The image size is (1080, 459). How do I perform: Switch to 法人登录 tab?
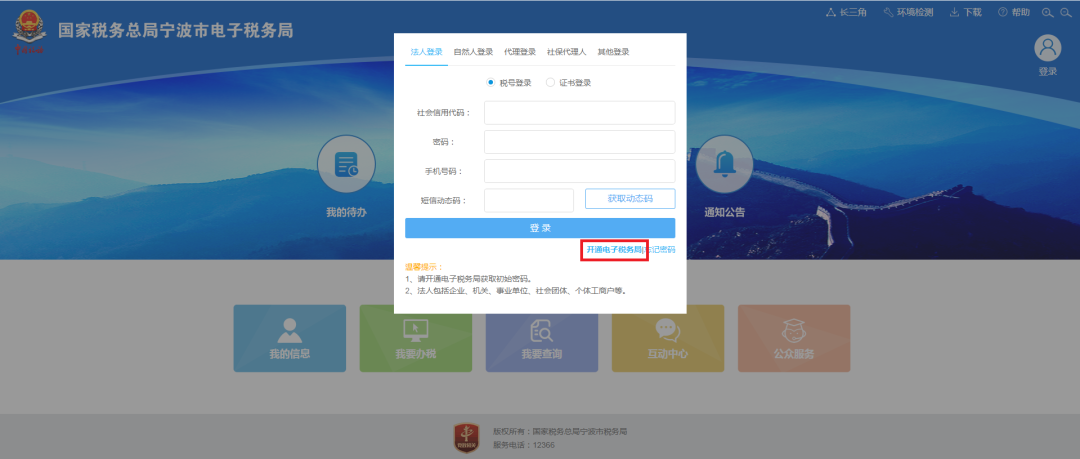426,52
